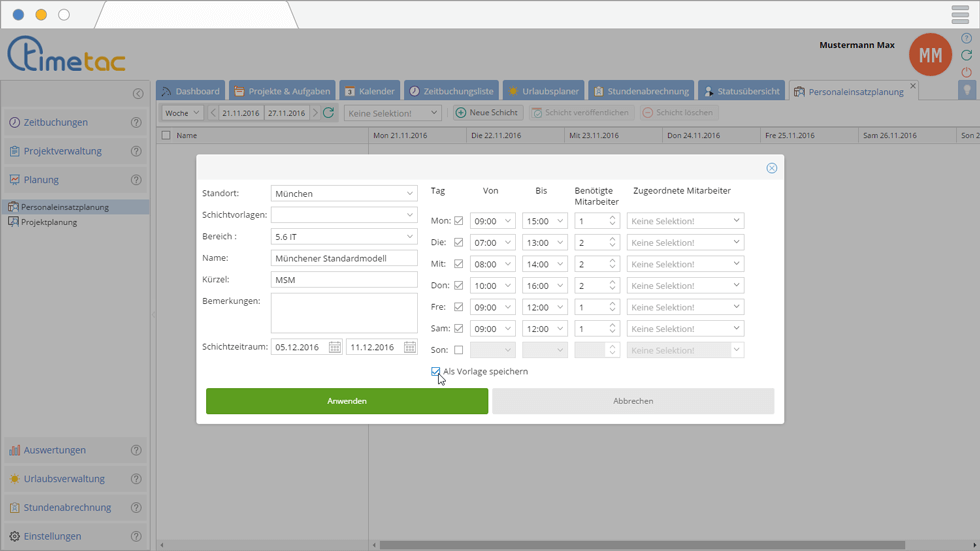
Task: Go to the next week with the right arrow
Action: (315, 113)
